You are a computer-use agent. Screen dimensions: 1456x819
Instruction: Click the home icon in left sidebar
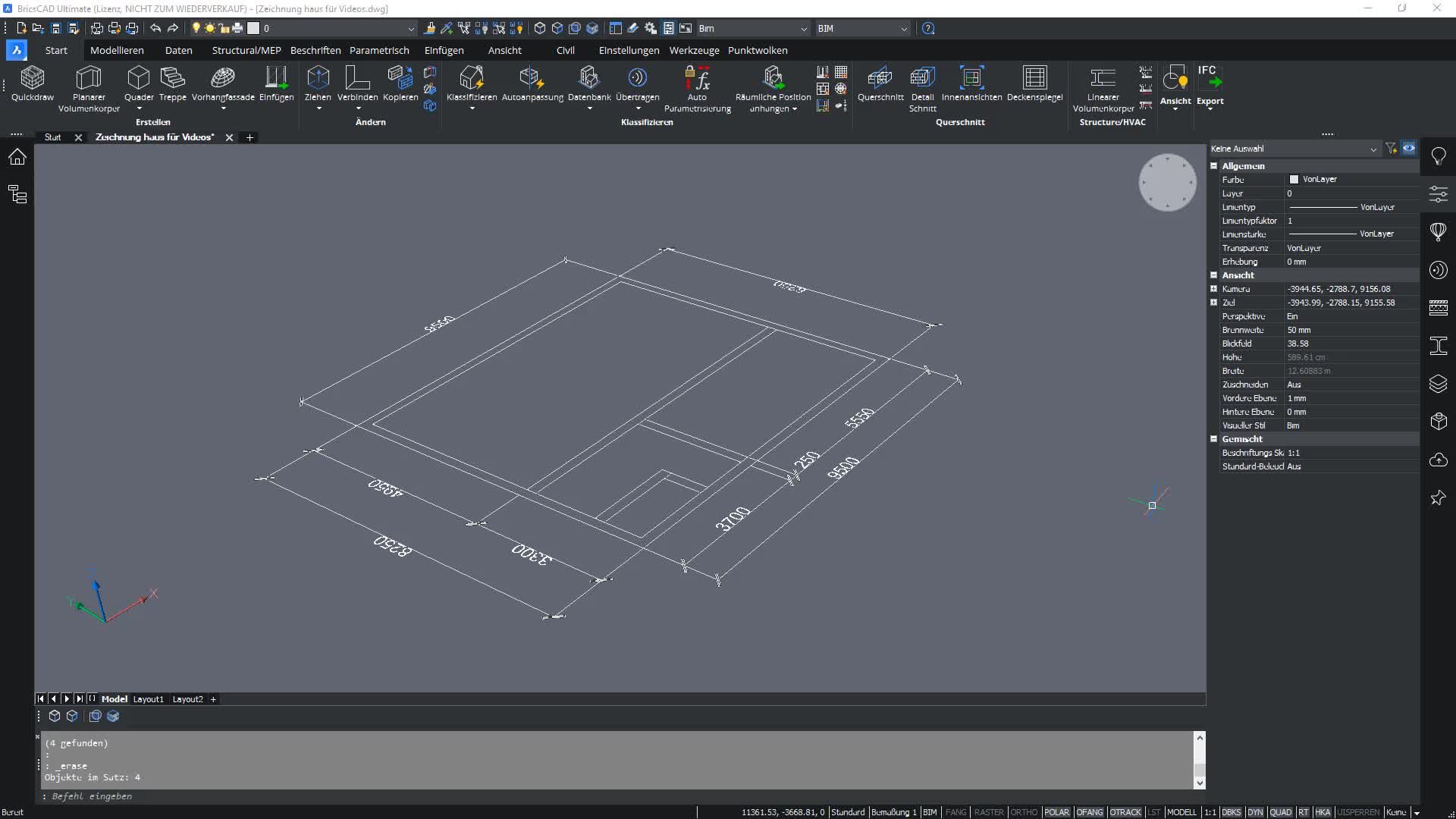[17, 157]
